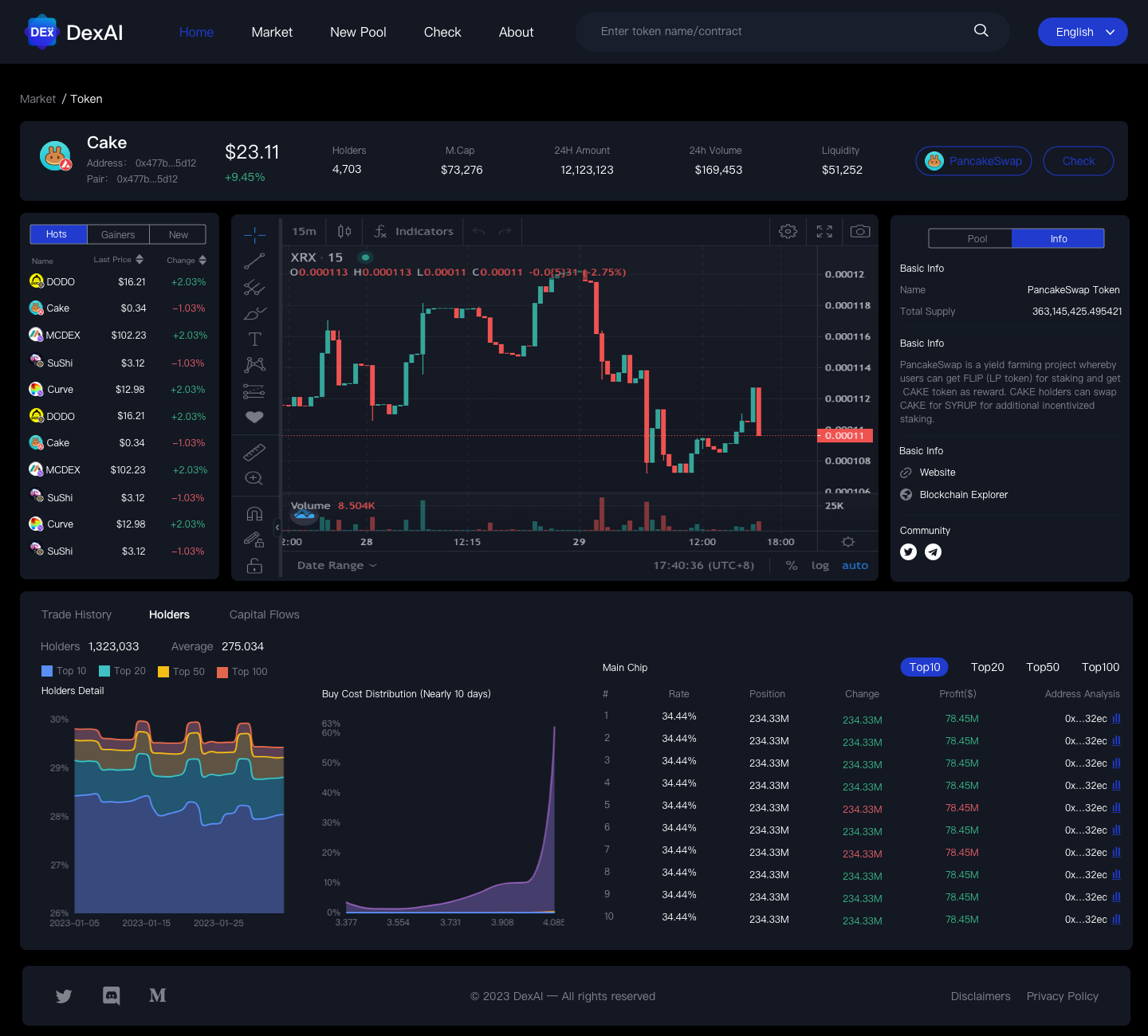Open the Indicators menu
Screen dimensions: 1148x1036
[x=413, y=231]
